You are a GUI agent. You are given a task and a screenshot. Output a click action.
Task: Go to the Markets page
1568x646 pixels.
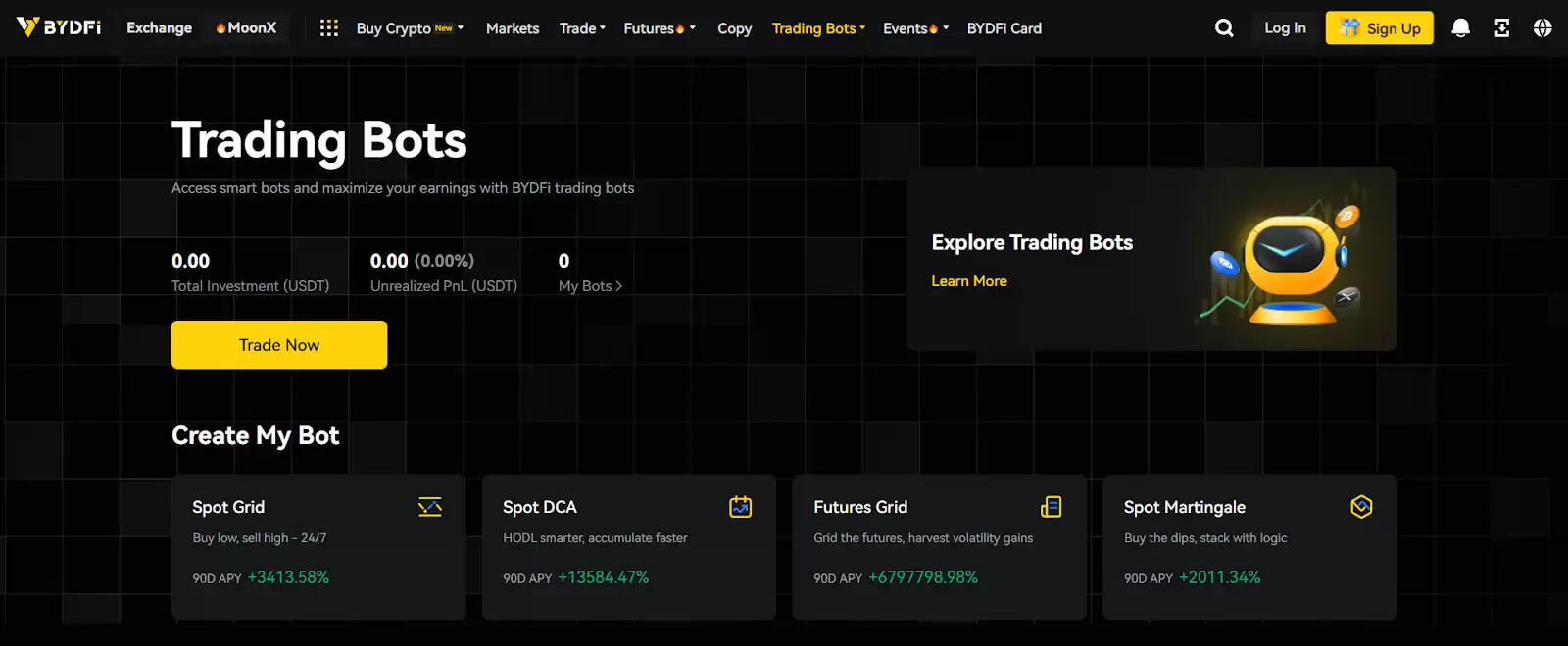[513, 28]
